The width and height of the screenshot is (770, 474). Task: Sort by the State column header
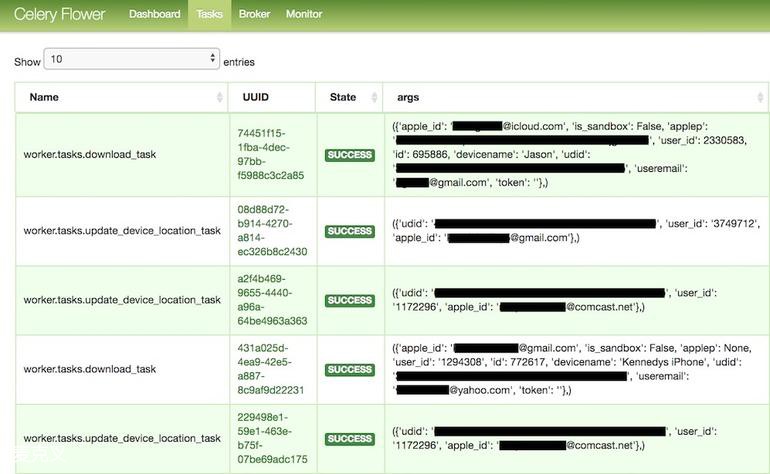349,97
